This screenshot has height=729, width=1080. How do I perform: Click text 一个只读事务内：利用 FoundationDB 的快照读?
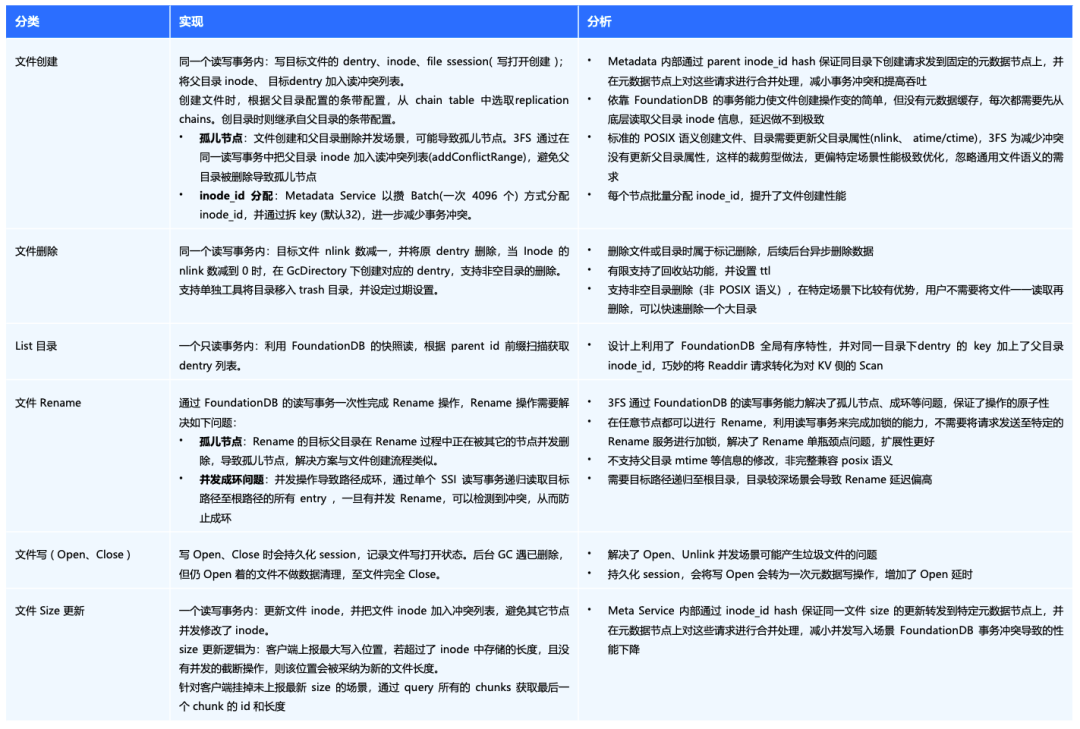pyautogui.click(x=374, y=356)
